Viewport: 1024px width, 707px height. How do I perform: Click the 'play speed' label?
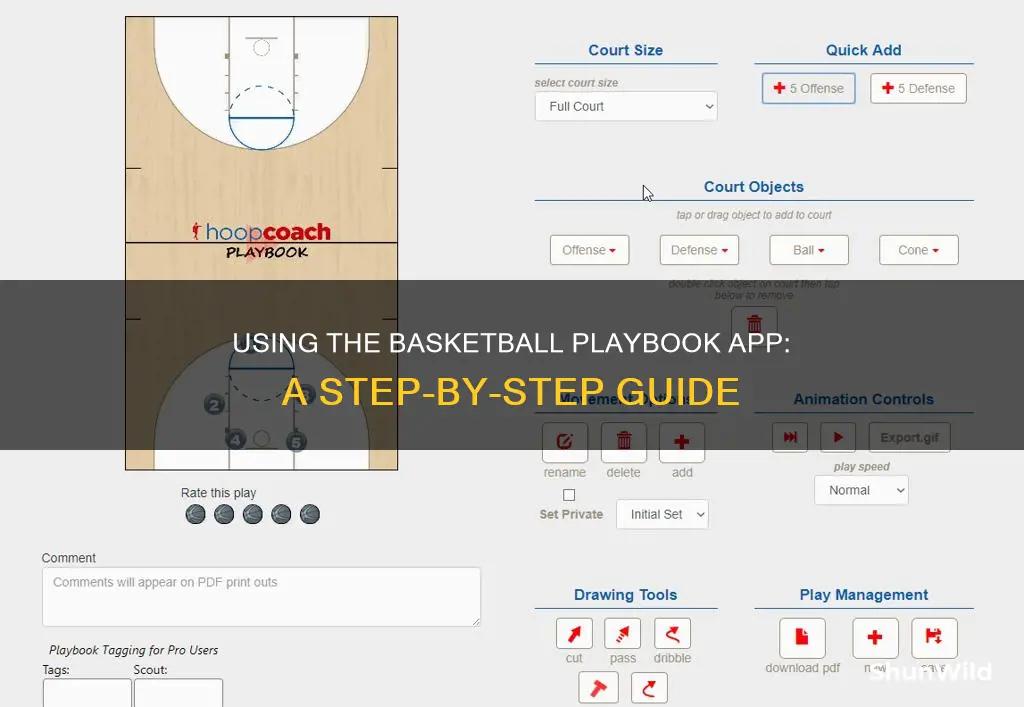coord(861,467)
